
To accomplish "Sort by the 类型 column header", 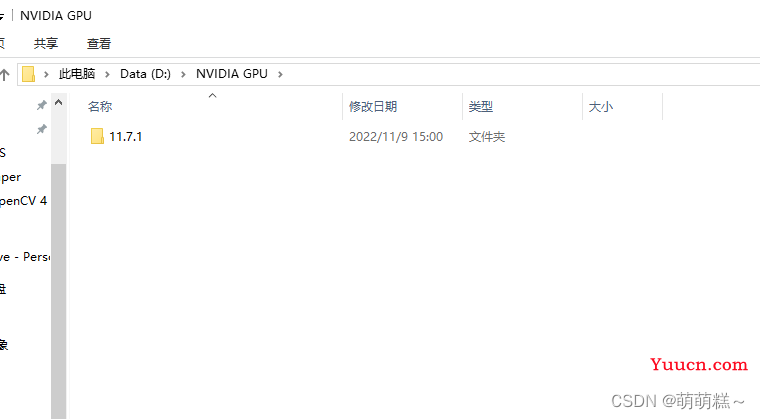I will 481,107.
